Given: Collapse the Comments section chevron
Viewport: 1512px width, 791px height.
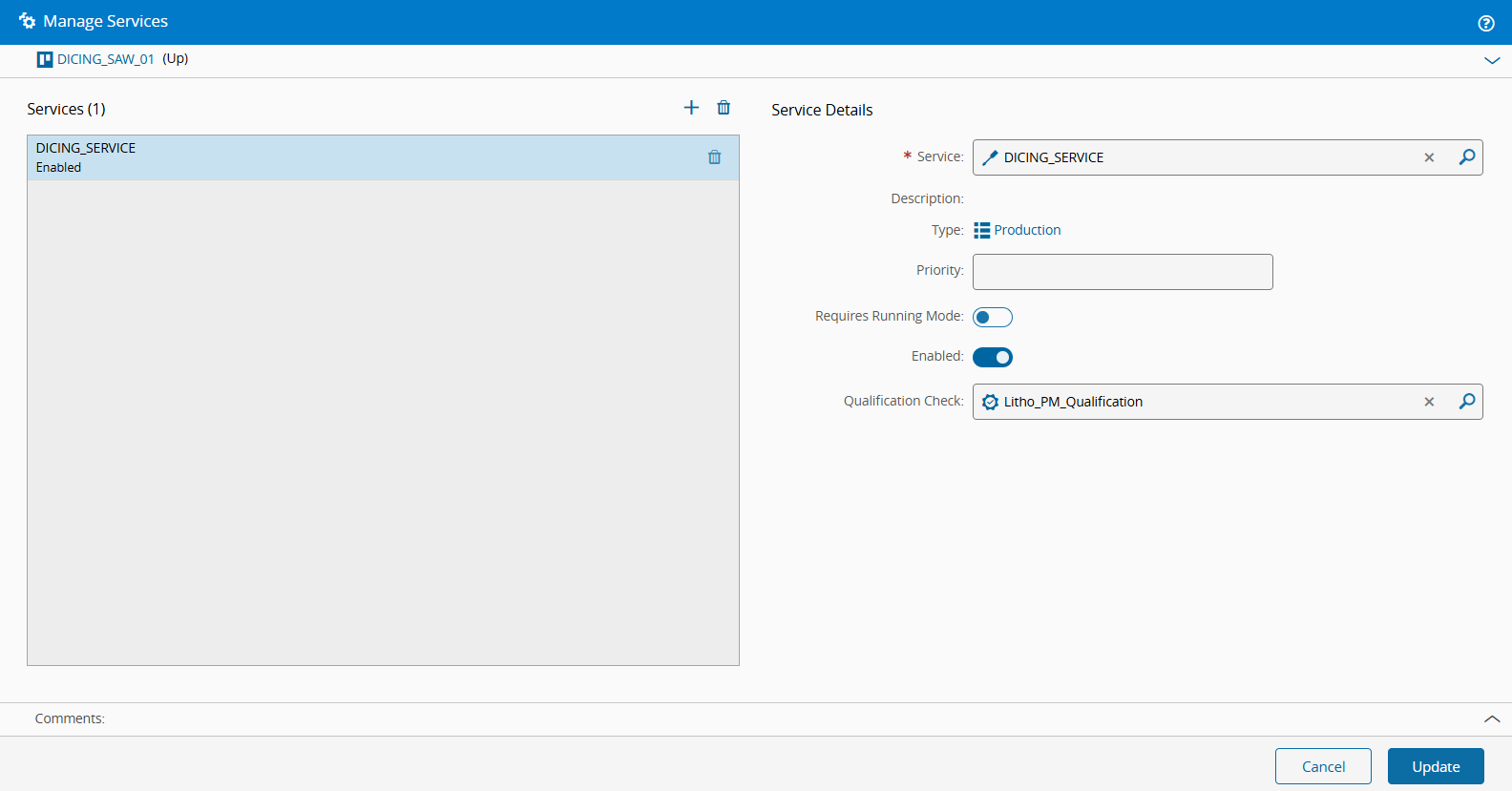Looking at the screenshot, I should coord(1491,718).
